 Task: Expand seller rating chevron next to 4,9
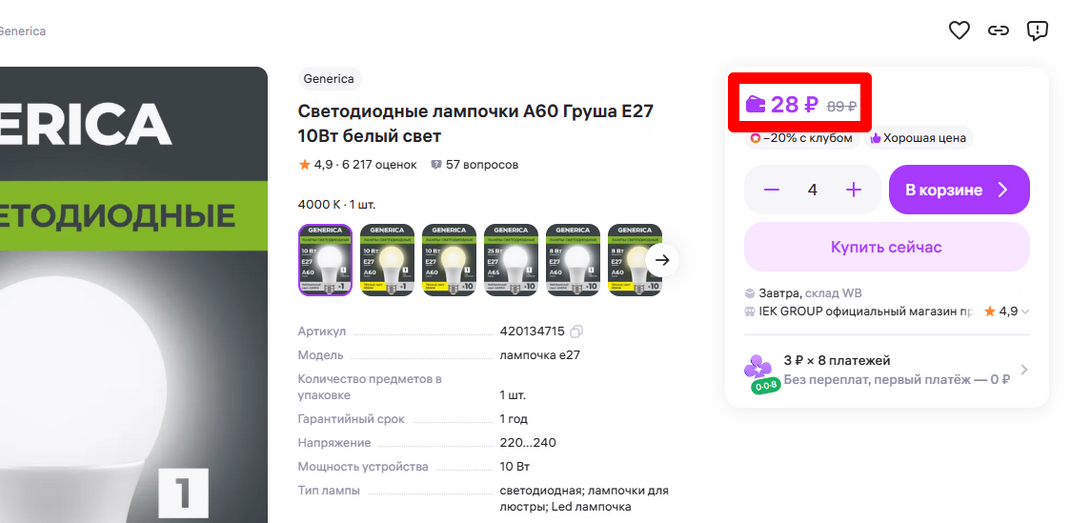pos(1025,312)
